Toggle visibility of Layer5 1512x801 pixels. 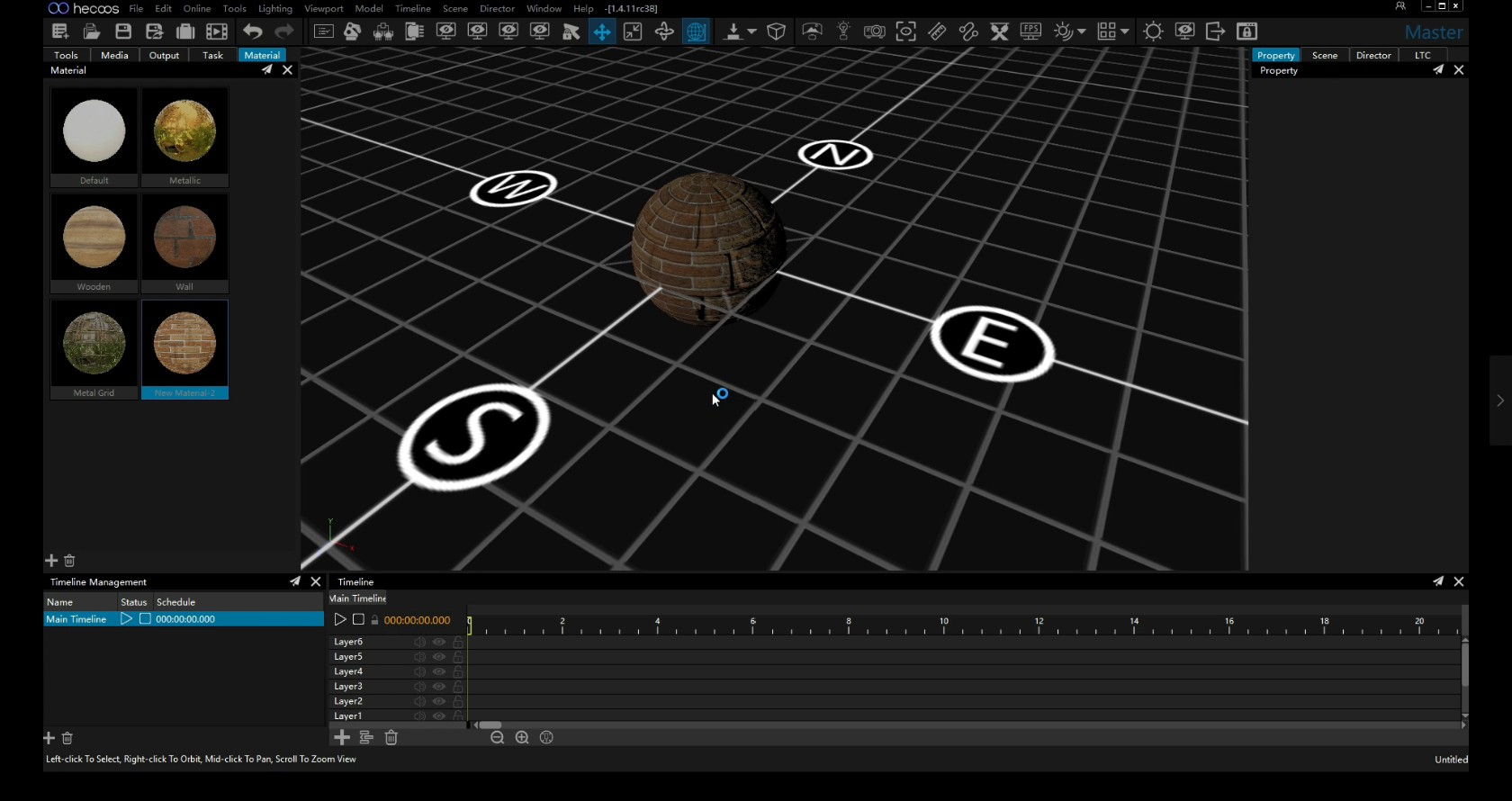pyautogui.click(x=439, y=657)
